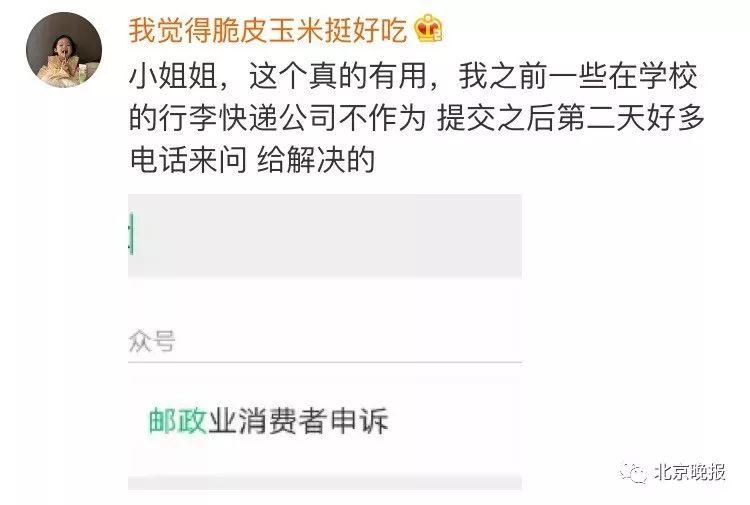Click the comment line starting 小姐姐，这个真的有用
This screenshot has height=505, width=750.
pyautogui.click(x=413, y=77)
